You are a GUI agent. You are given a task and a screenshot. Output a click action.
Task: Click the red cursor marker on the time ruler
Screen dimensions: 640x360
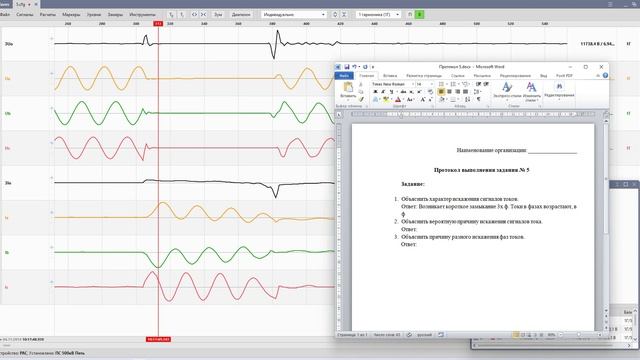(x=158, y=24)
